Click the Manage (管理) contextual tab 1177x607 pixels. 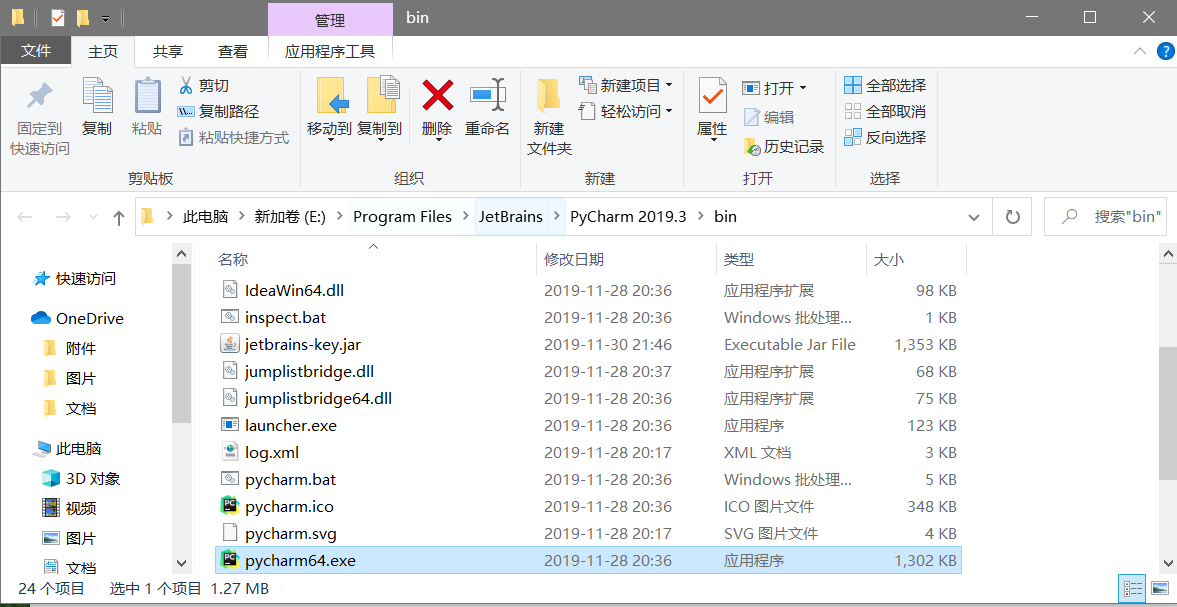tap(330, 19)
